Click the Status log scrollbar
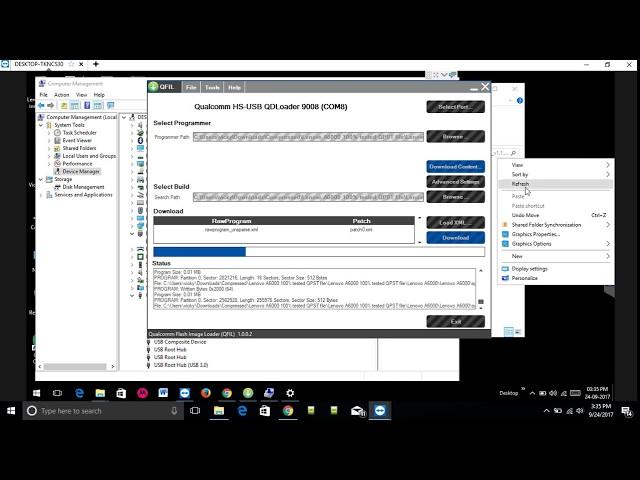The image size is (640, 480). (481, 289)
